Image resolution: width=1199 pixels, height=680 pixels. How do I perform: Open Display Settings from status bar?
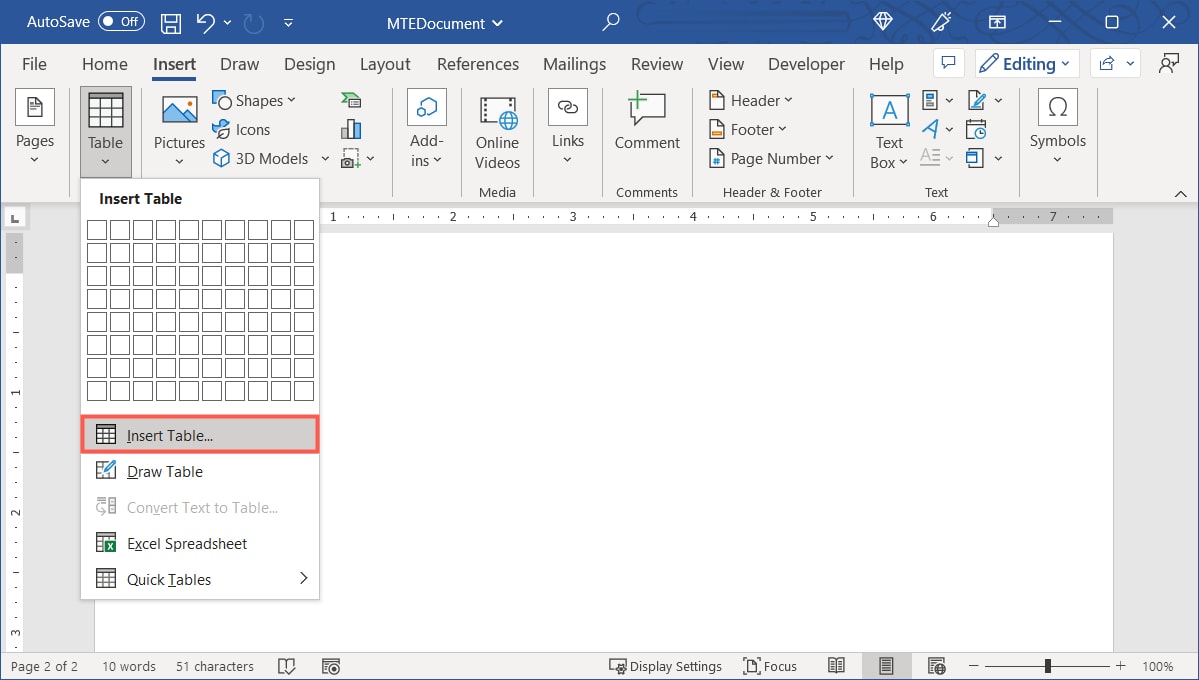tap(666, 665)
